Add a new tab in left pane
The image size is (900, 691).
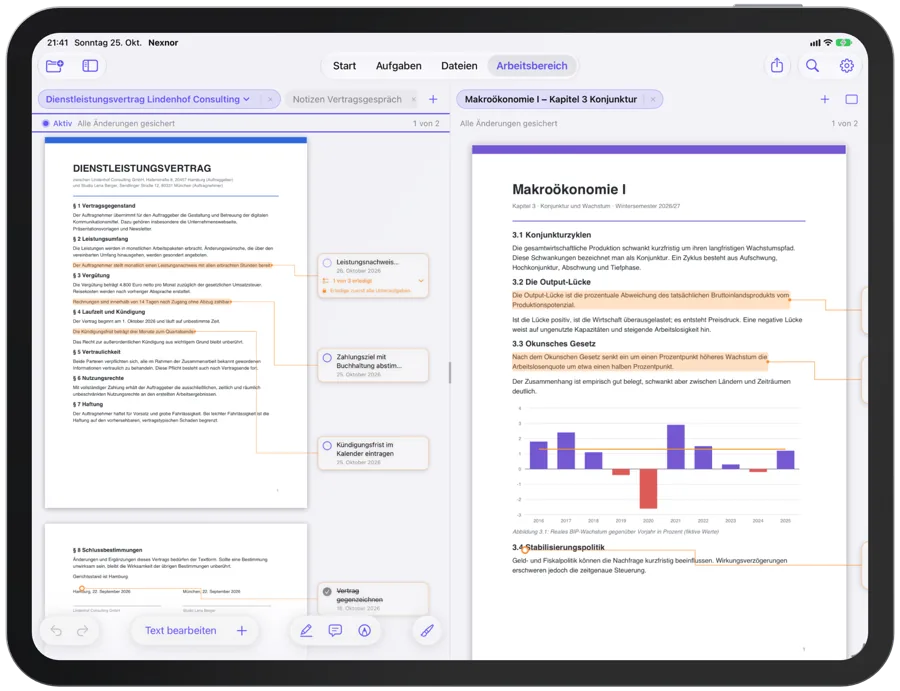point(433,99)
